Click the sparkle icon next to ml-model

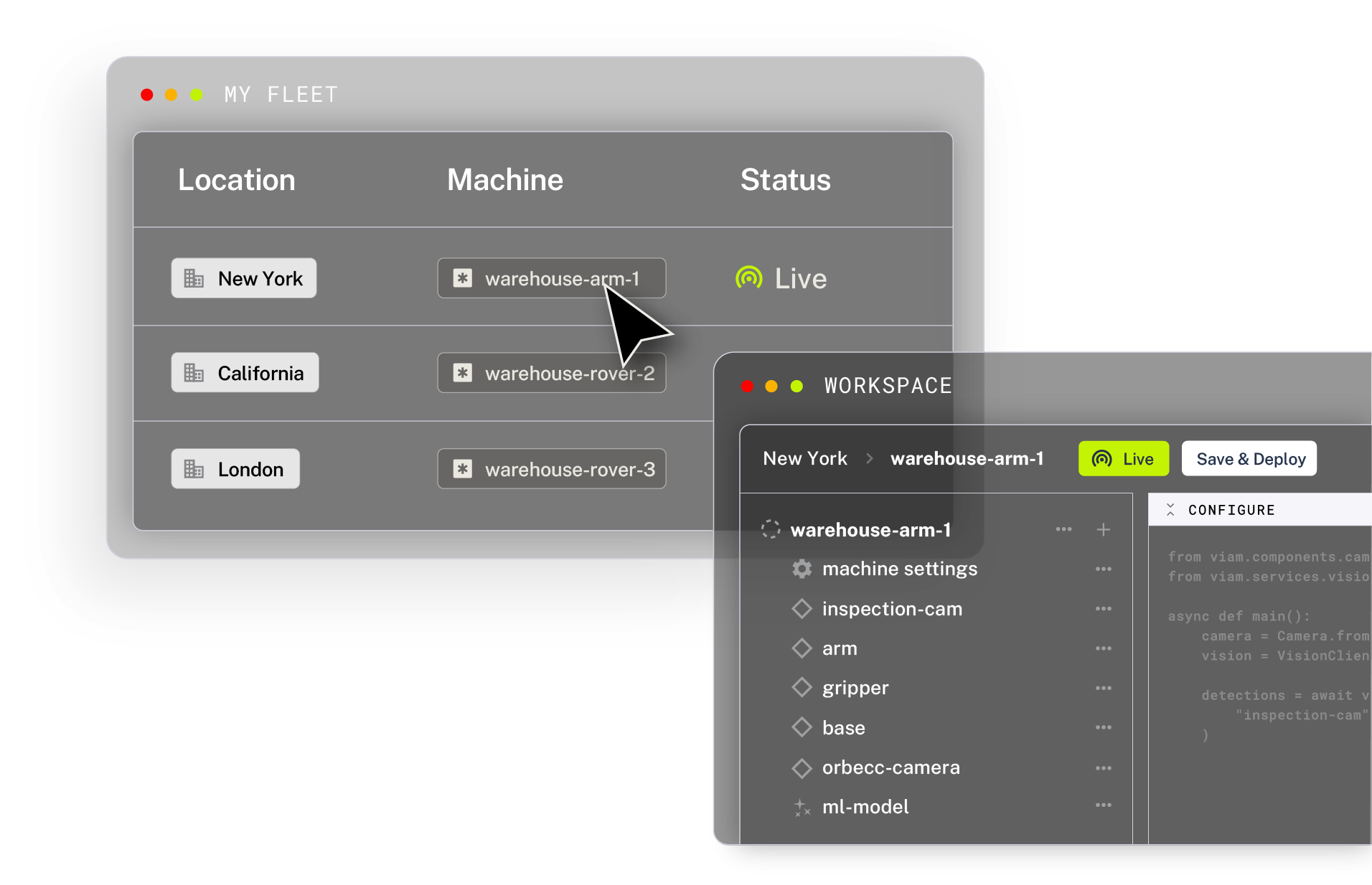pos(802,806)
